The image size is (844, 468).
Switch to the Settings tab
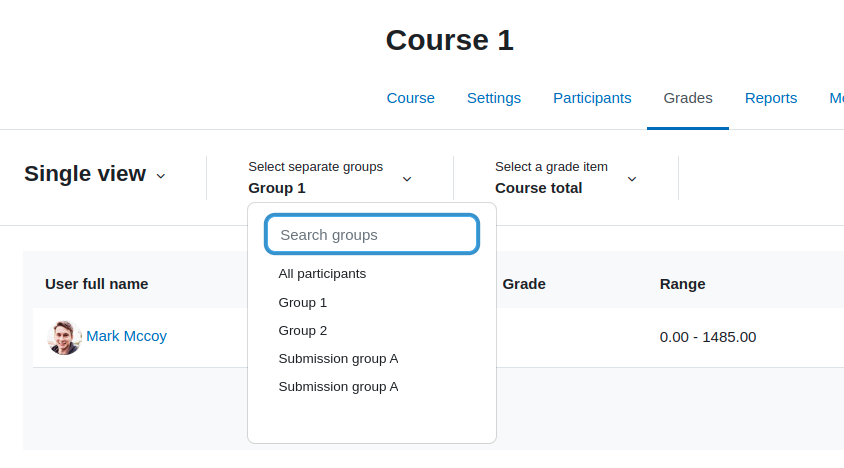pyautogui.click(x=494, y=98)
